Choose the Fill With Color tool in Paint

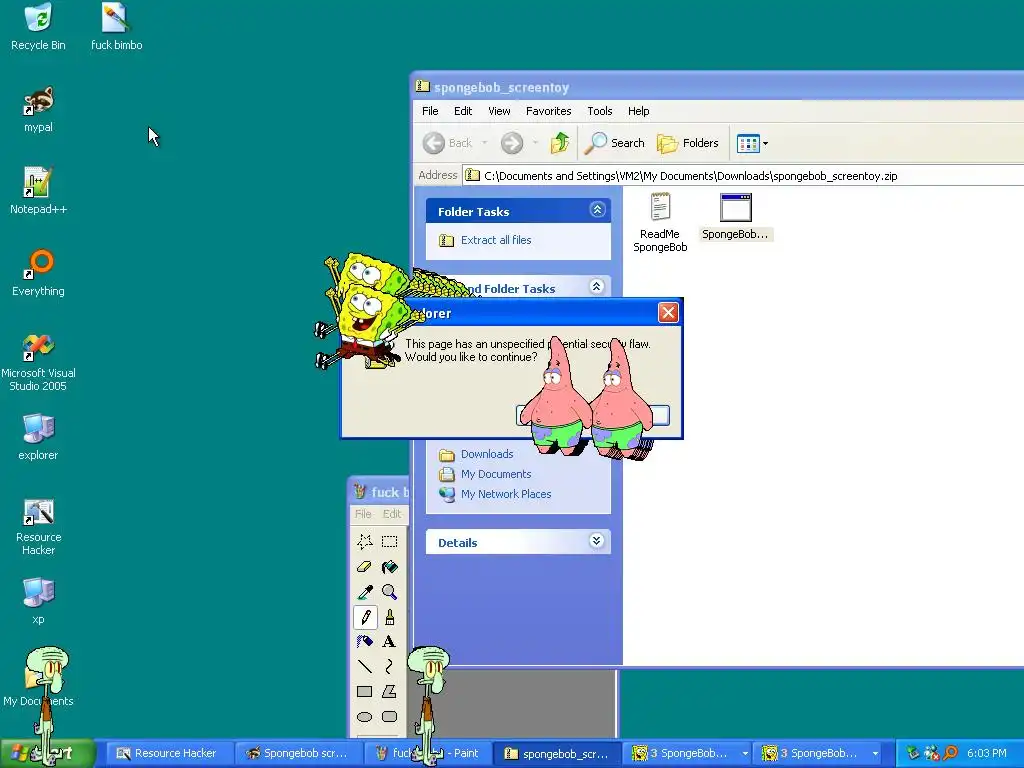(x=389, y=566)
